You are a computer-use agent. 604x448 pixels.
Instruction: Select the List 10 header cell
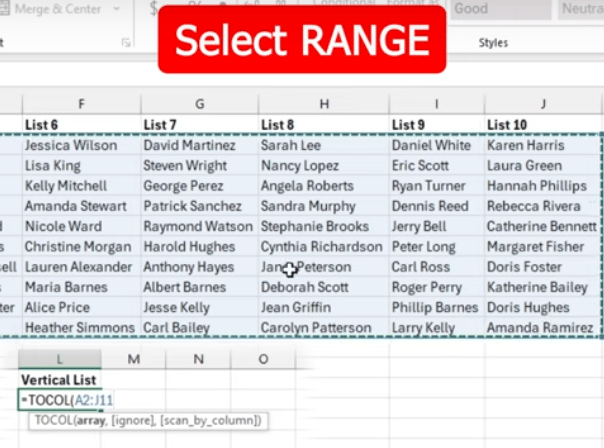[x=543, y=124]
